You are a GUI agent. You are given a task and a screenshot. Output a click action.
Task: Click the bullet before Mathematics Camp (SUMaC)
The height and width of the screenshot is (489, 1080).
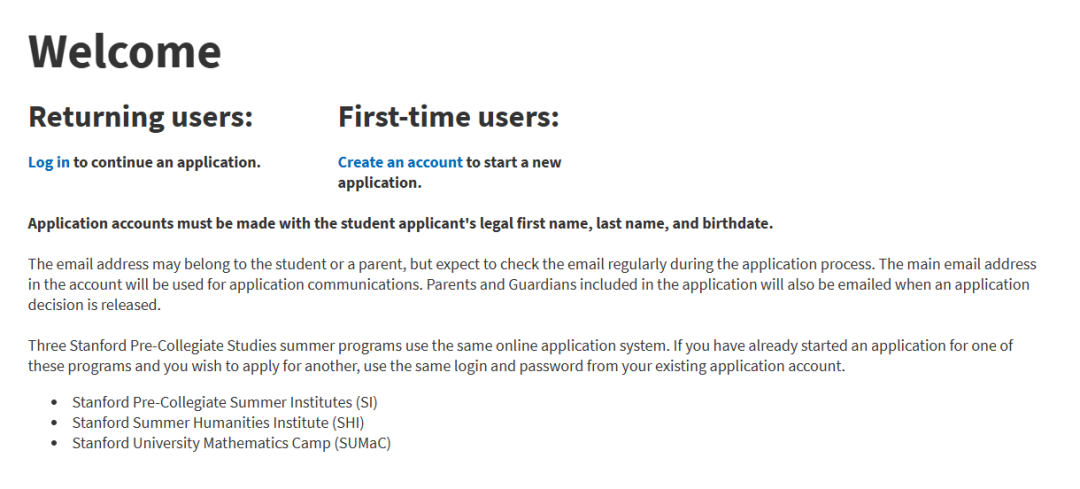[54, 444]
